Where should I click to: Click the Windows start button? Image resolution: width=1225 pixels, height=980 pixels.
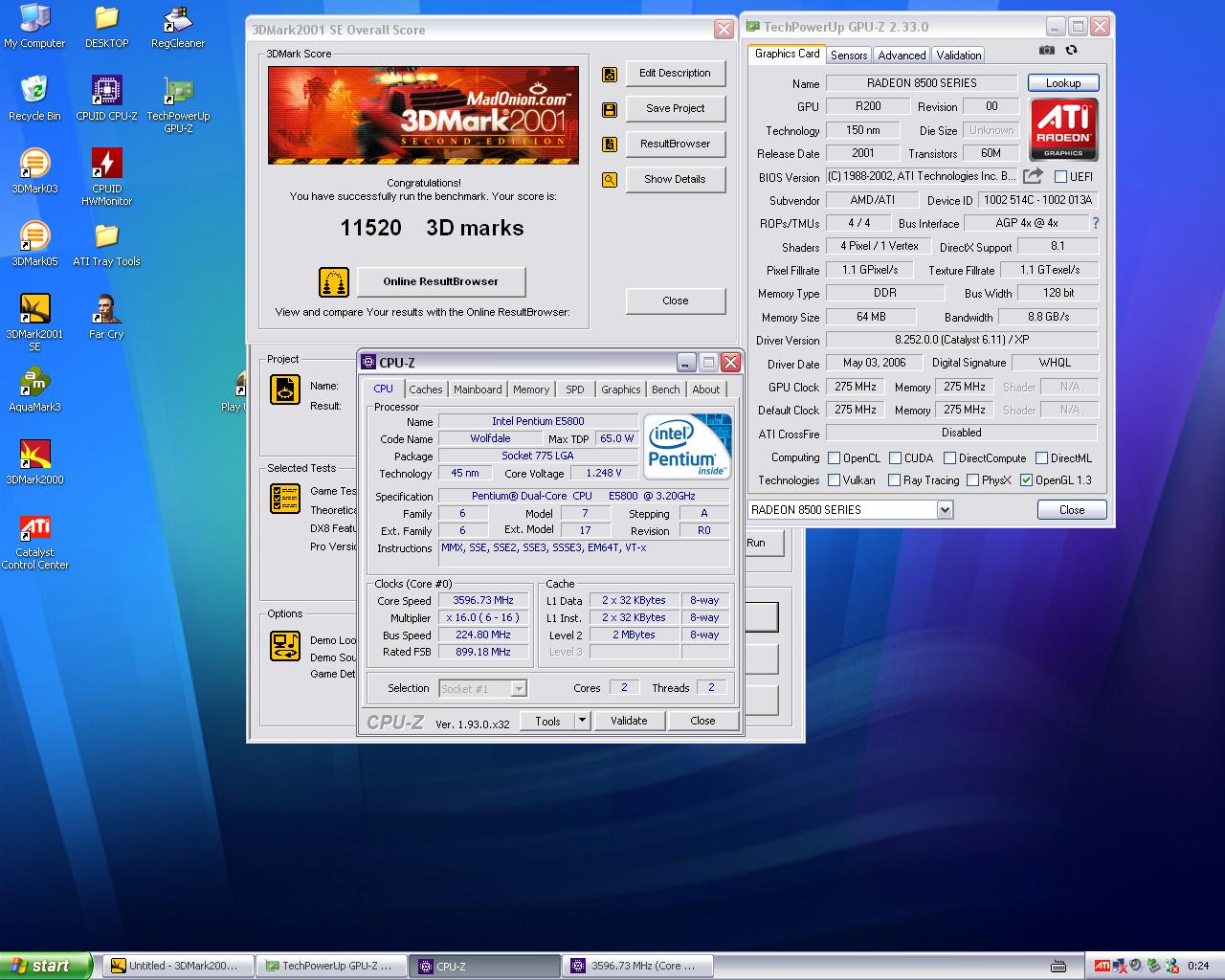coord(46,966)
